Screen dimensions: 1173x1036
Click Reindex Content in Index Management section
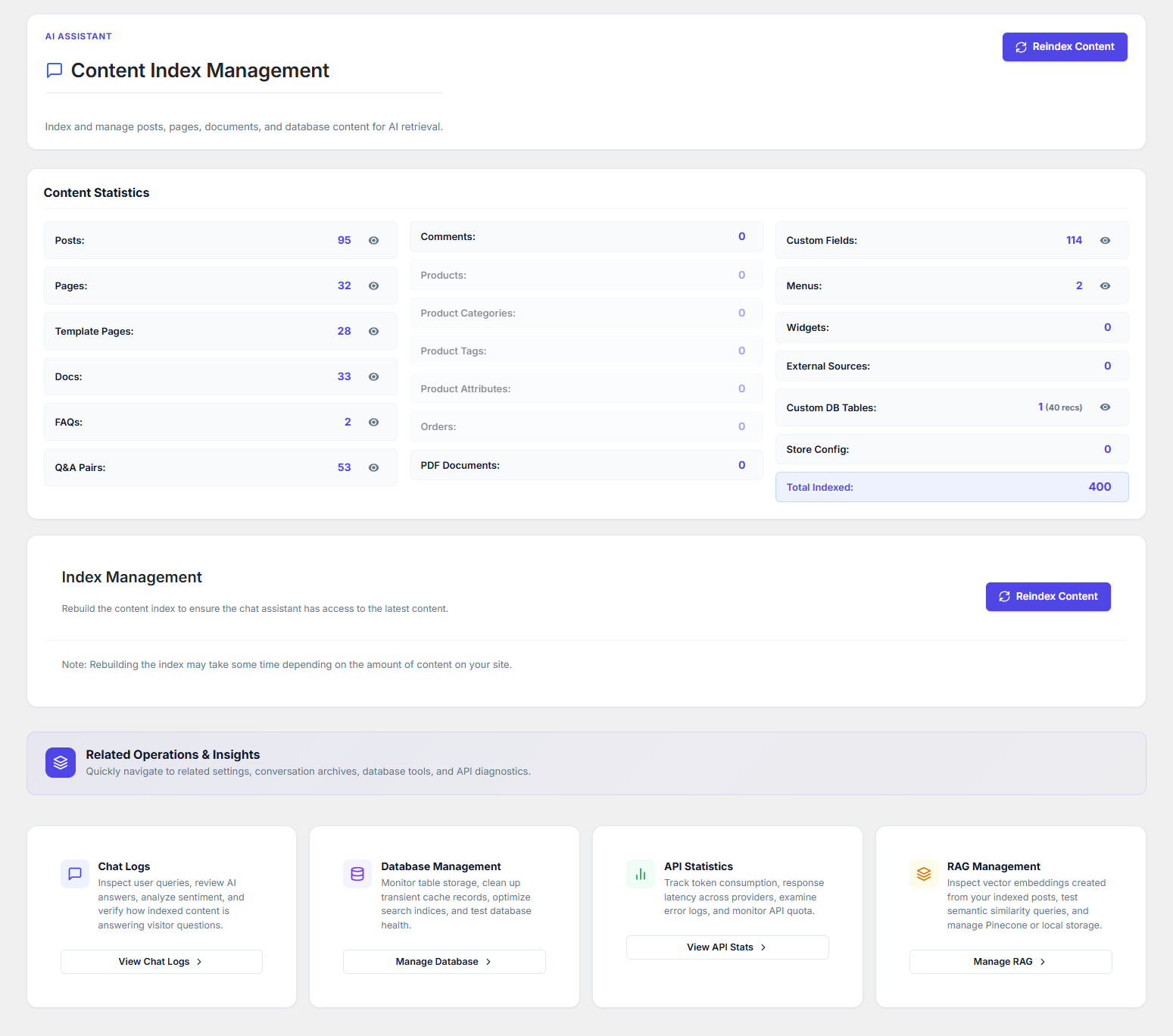[x=1048, y=597]
